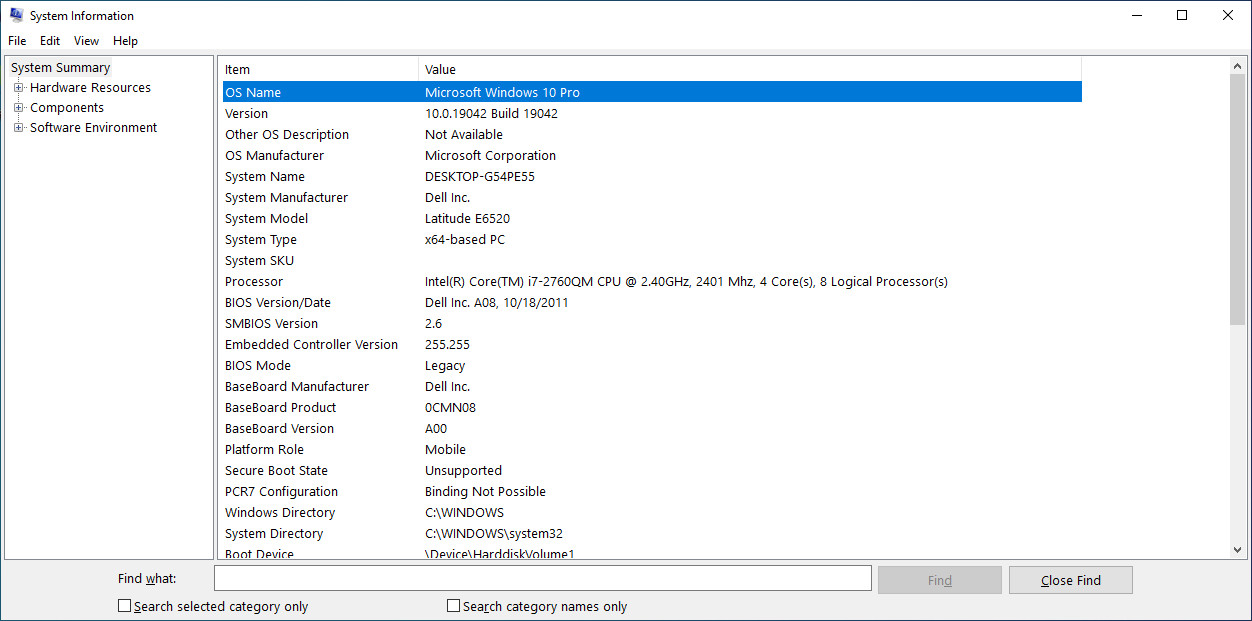
Task: Maximize the System Information window
Action: (x=1182, y=15)
